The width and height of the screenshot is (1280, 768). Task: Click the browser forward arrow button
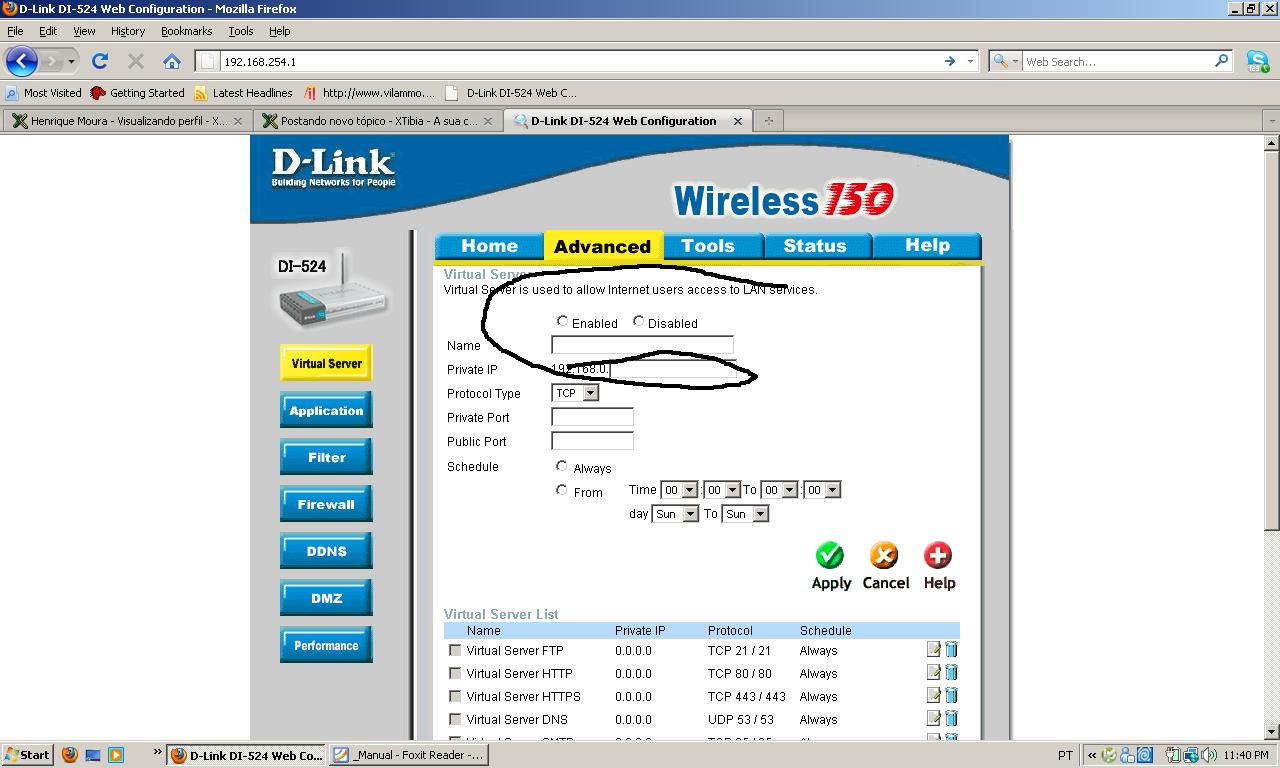(x=52, y=61)
